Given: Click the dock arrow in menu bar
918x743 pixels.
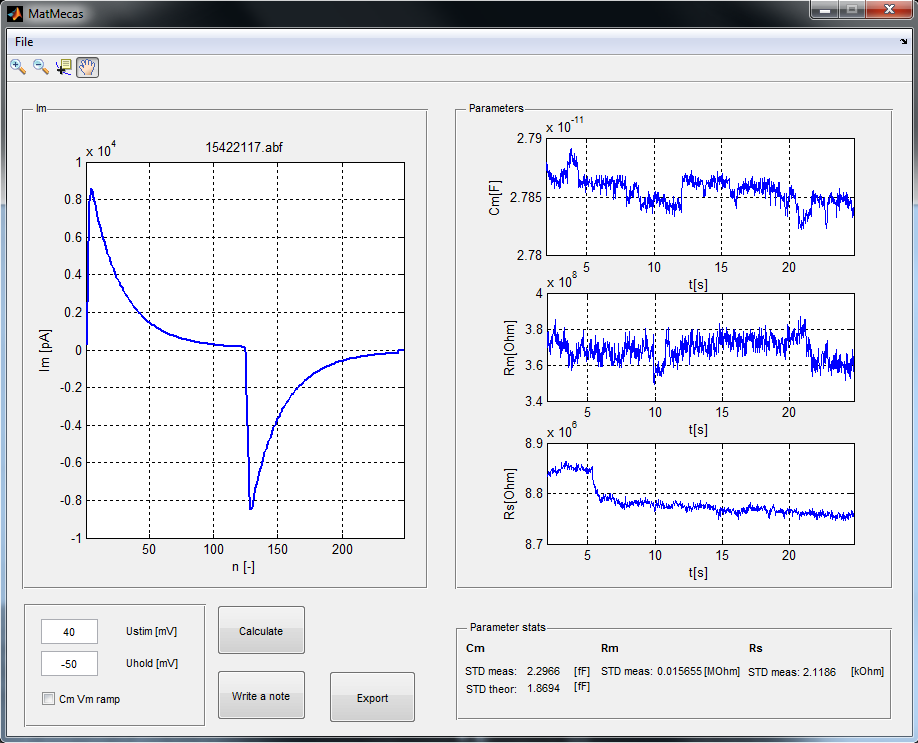Looking at the screenshot, I should (903, 42).
